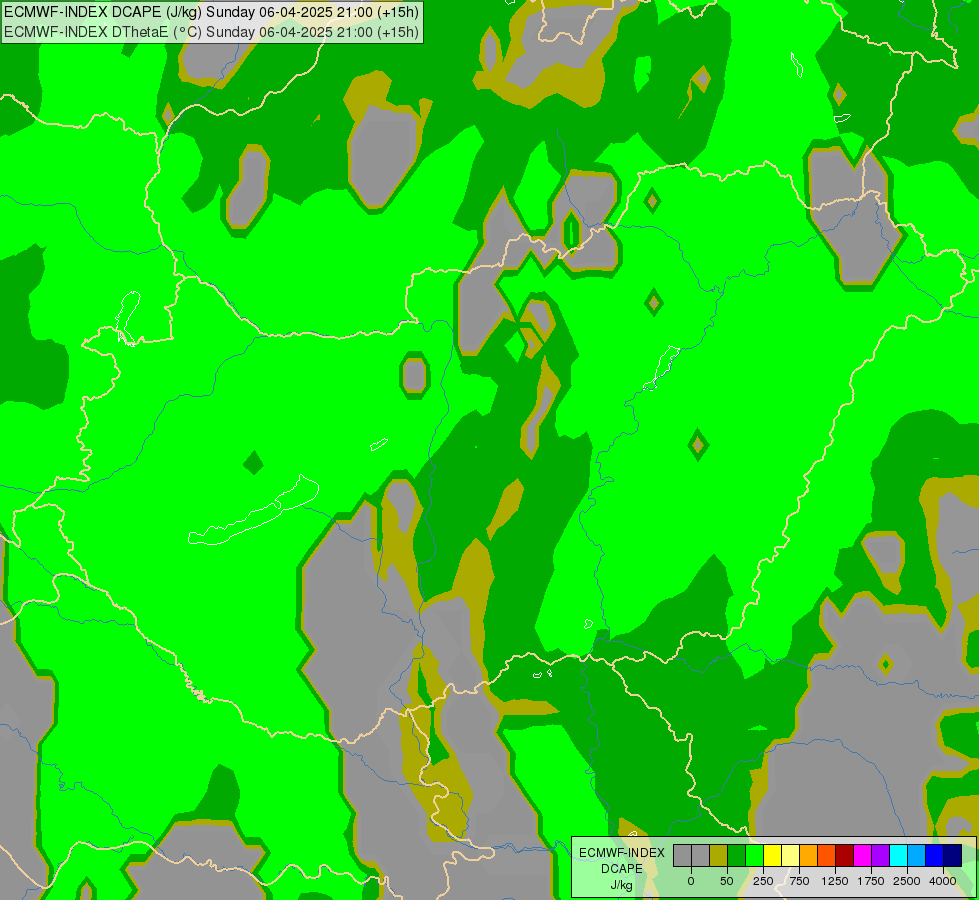Click the ECMWF-INDEX DThetaE title line
The image size is (979, 900).
[x=212, y=32]
